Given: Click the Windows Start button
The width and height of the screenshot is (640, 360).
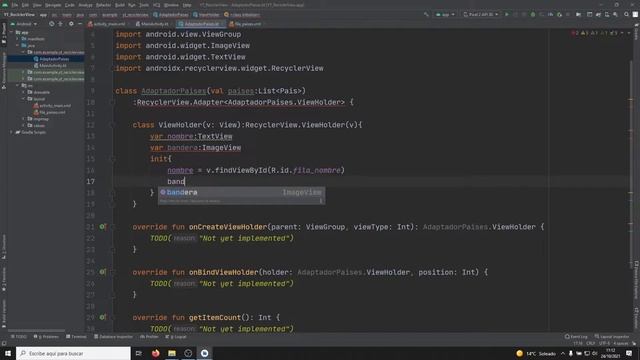Looking at the screenshot, I should (8, 353).
